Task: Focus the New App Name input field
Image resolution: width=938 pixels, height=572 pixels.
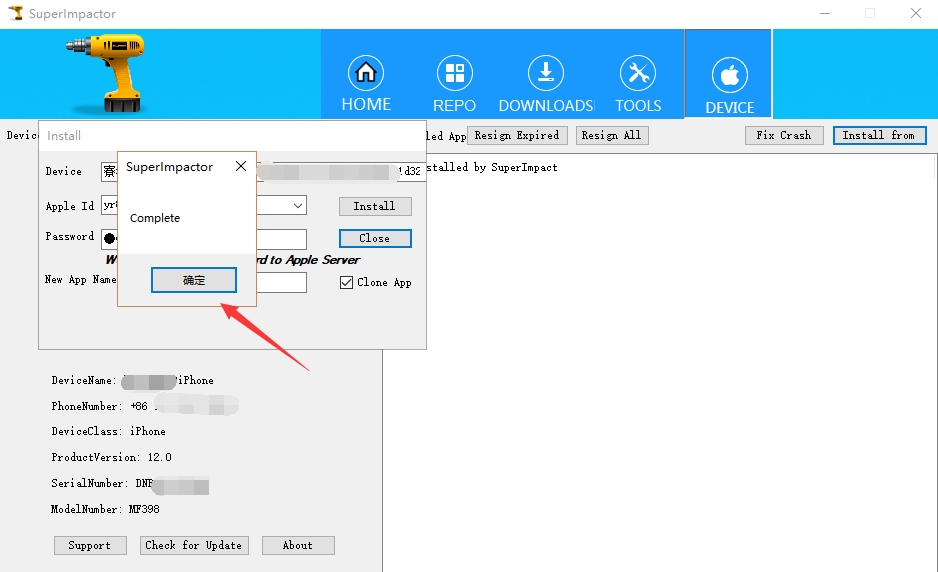Action: [281, 282]
